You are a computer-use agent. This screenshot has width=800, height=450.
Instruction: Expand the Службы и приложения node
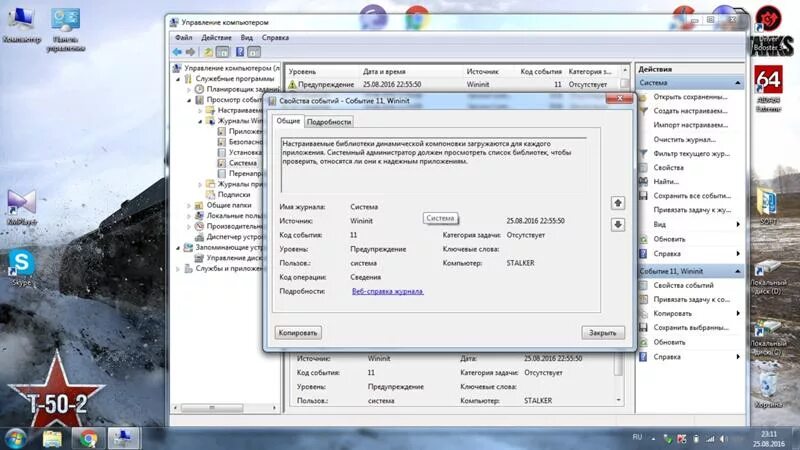(178, 268)
